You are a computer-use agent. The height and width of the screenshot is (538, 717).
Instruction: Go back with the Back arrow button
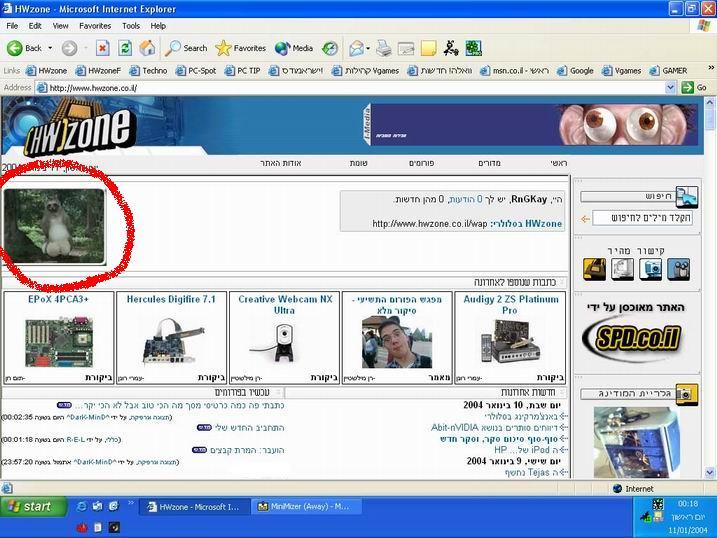(x=24, y=48)
